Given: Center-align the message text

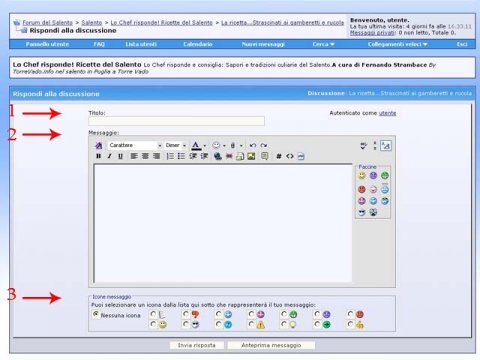Looking at the screenshot, I should (145, 156).
